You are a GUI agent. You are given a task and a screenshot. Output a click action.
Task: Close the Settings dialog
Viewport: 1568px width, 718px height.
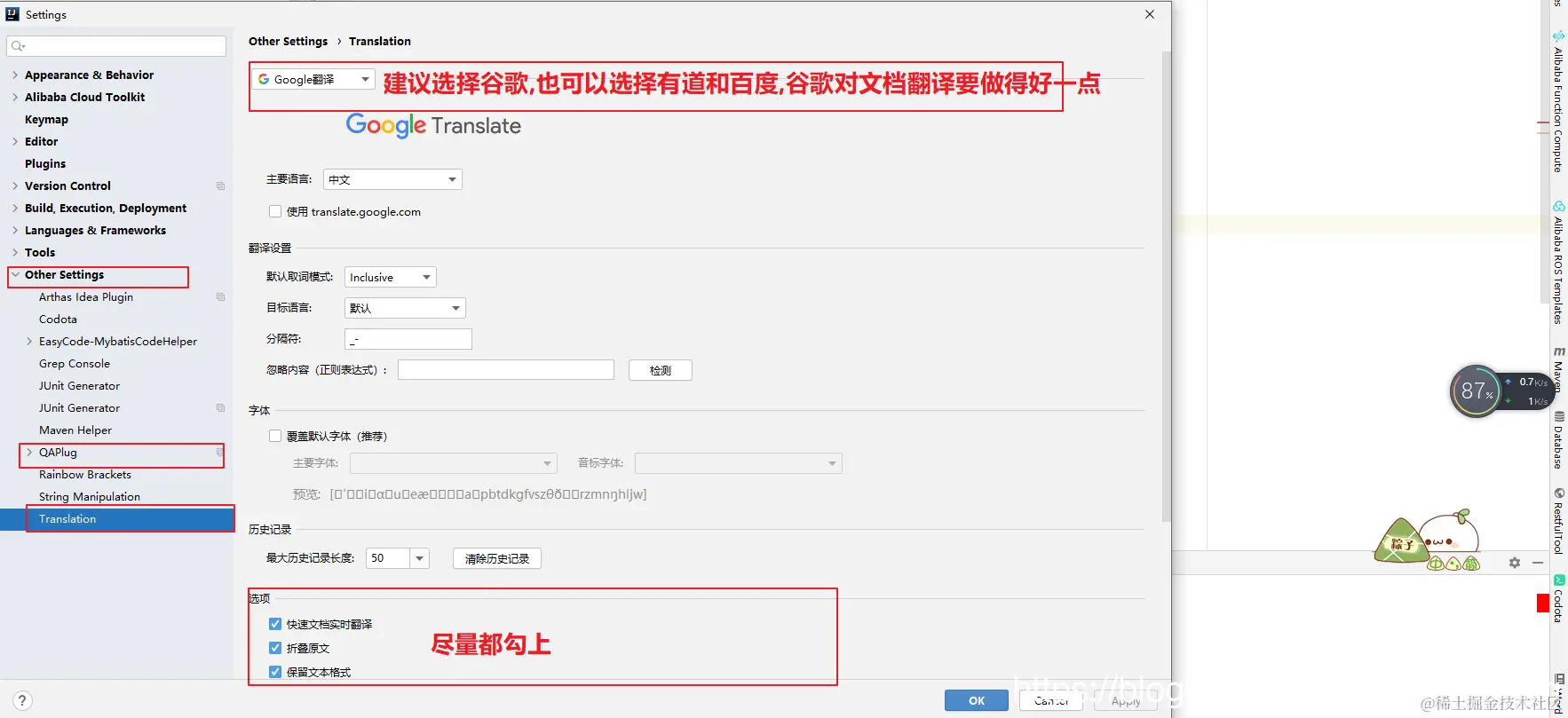(1150, 14)
